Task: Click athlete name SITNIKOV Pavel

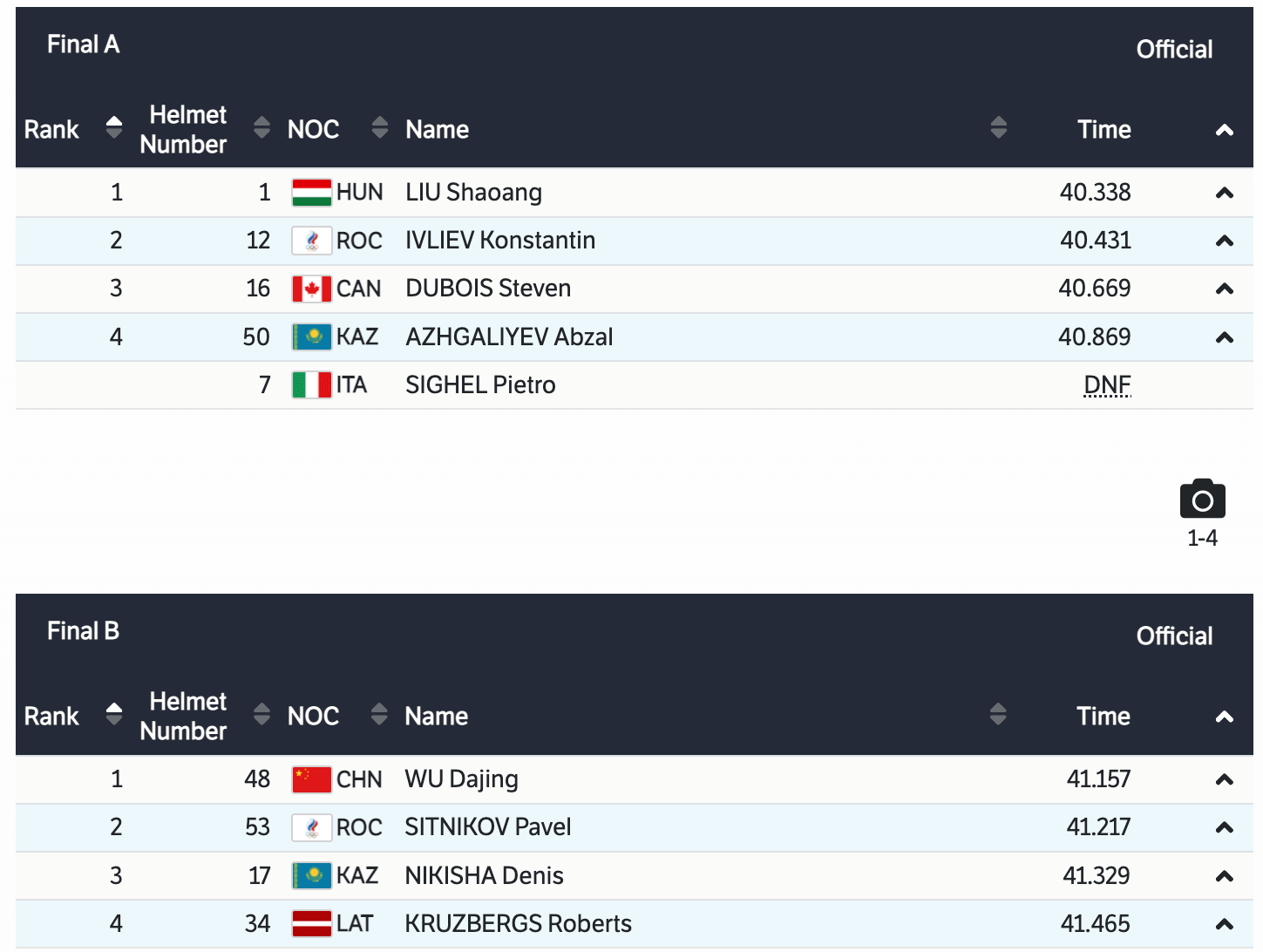Action: pos(487,826)
